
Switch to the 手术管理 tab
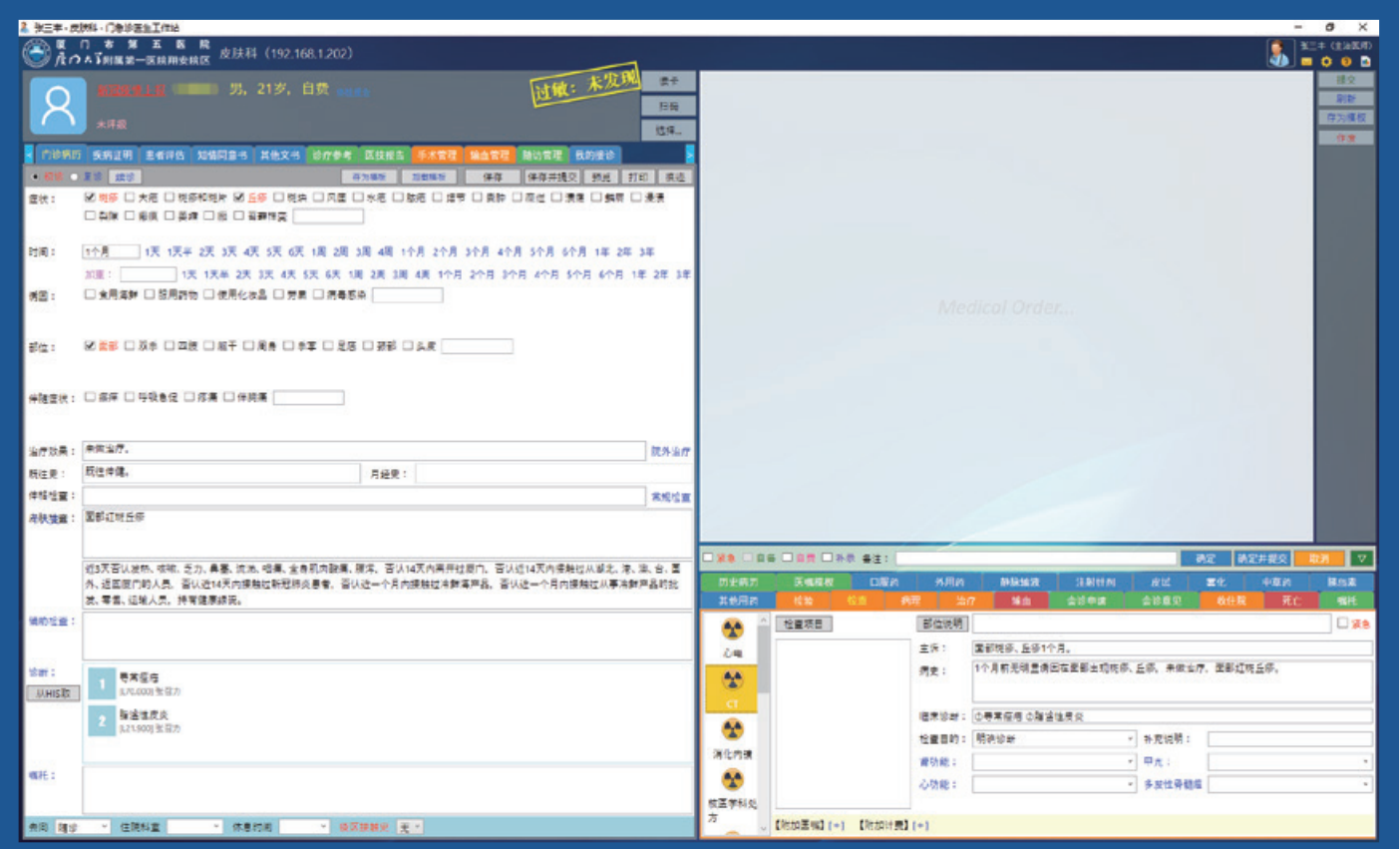(x=436, y=156)
